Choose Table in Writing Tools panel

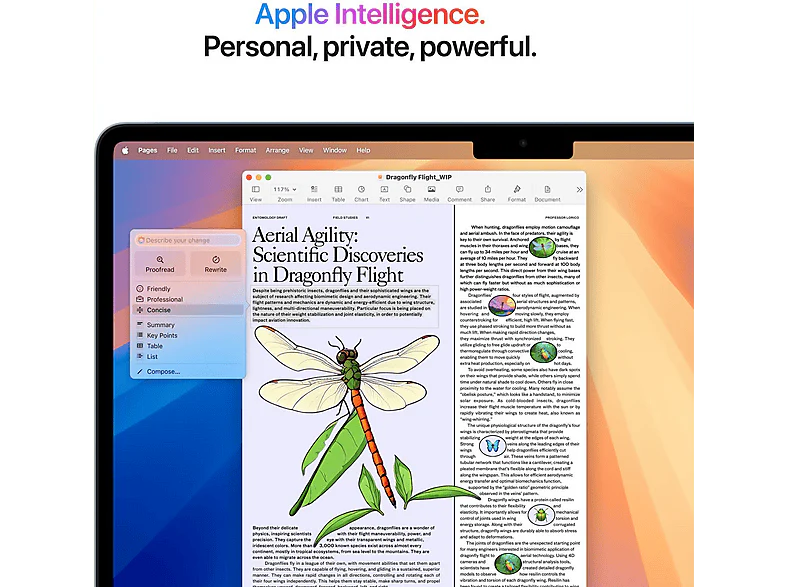188,346
